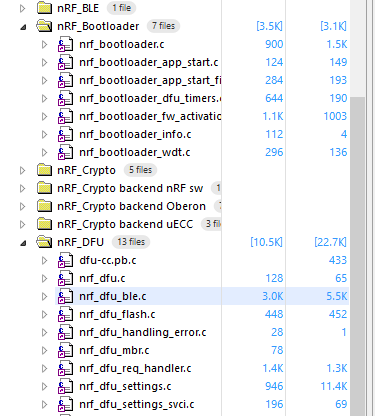
Task: Expand the nRF_BLE folder
Action: 22,8
